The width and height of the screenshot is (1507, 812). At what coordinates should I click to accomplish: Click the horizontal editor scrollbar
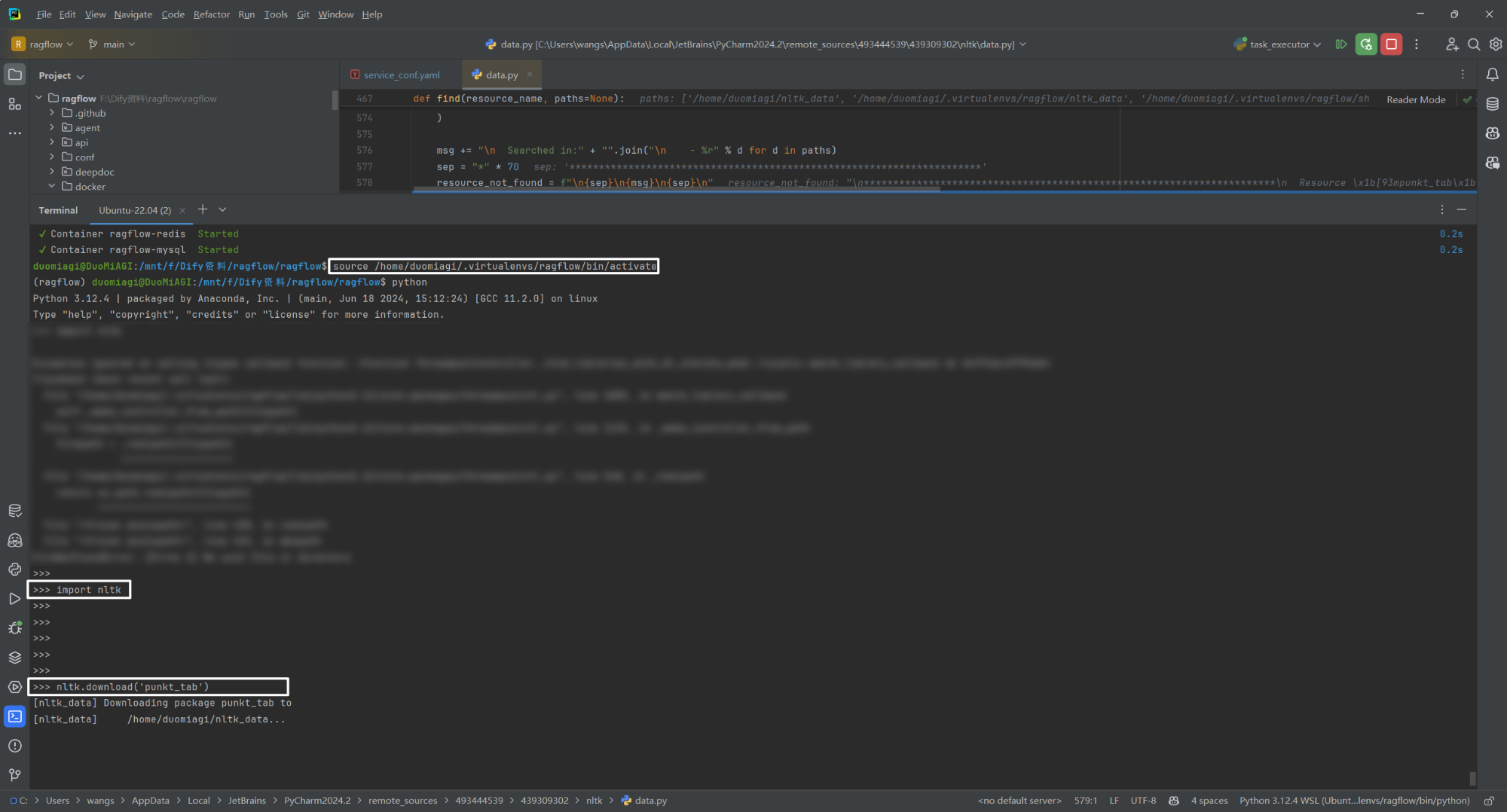pos(676,191)
